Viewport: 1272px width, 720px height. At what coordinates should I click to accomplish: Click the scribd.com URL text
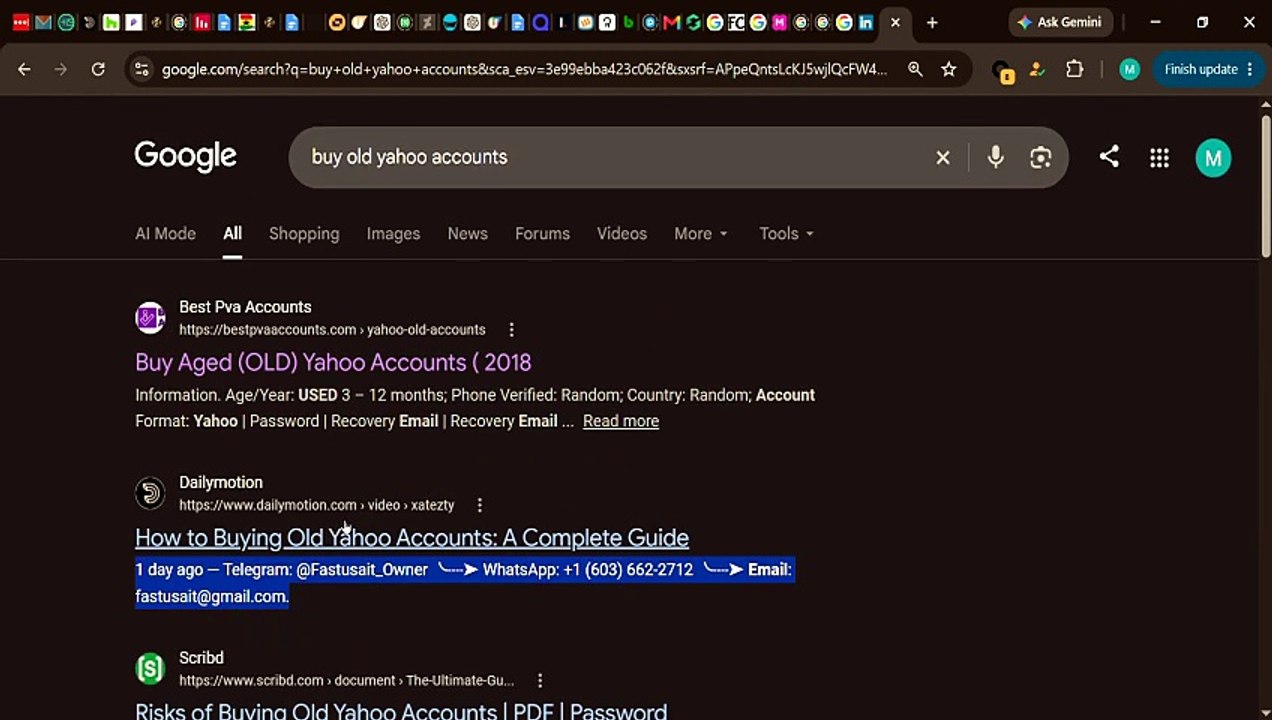point(346,680)
